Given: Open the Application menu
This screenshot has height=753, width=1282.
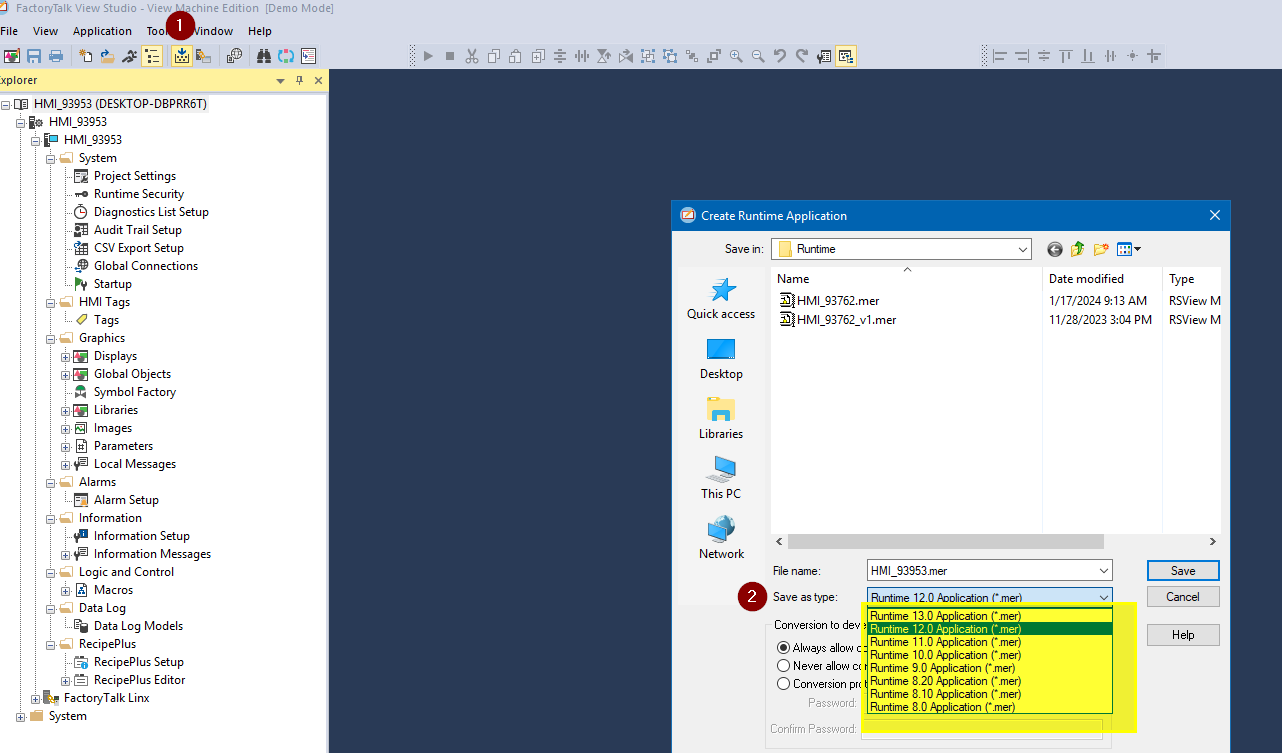Looking at the screenshot, I should click(102, 31).
